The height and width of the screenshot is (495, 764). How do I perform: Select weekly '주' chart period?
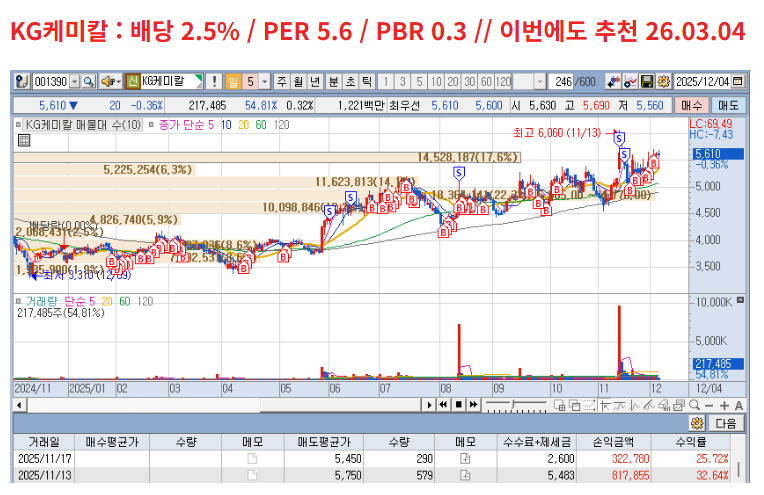click(282, 81)
